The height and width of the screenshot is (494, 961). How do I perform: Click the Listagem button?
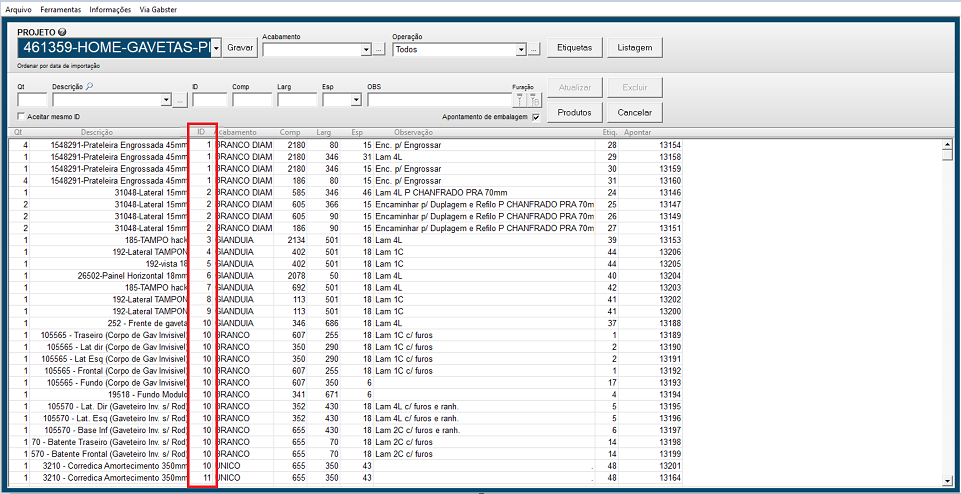click(635, 48)
